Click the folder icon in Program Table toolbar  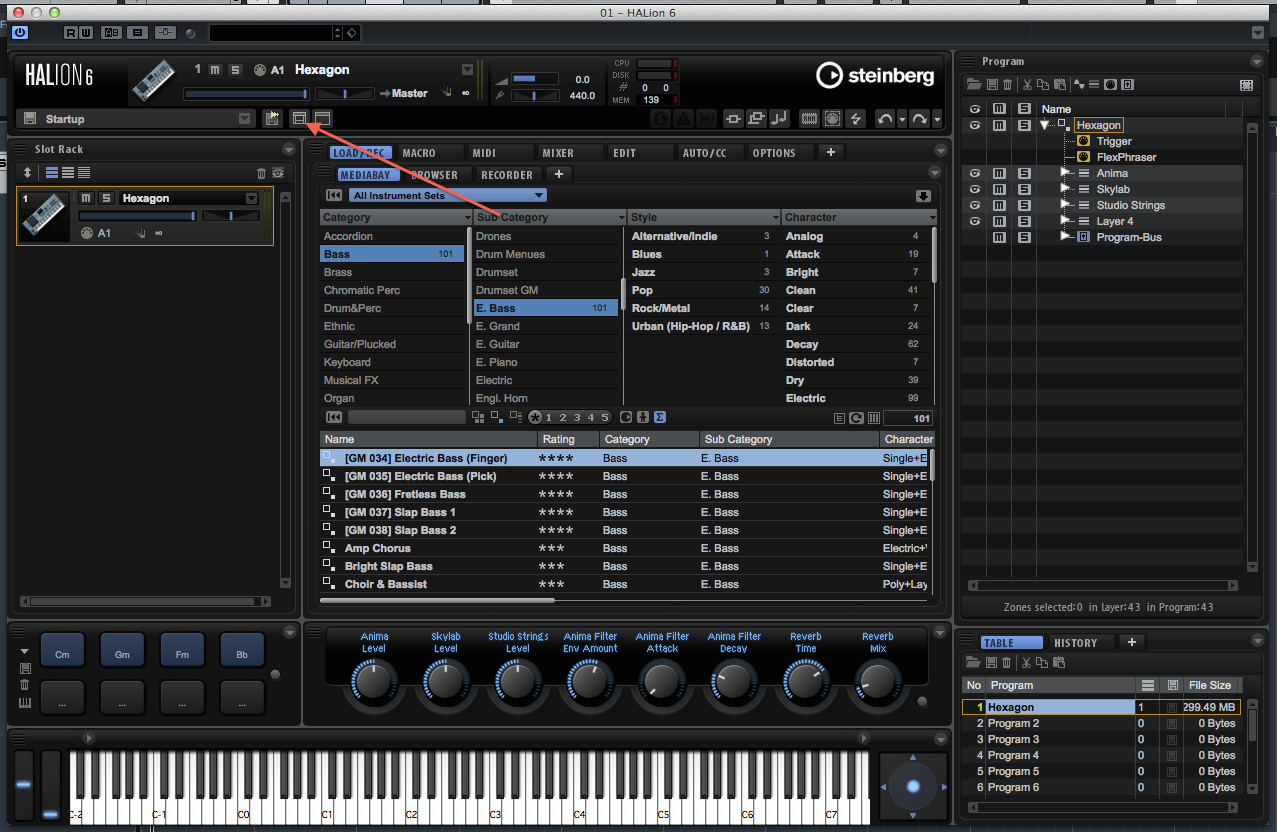click(971, 663)
